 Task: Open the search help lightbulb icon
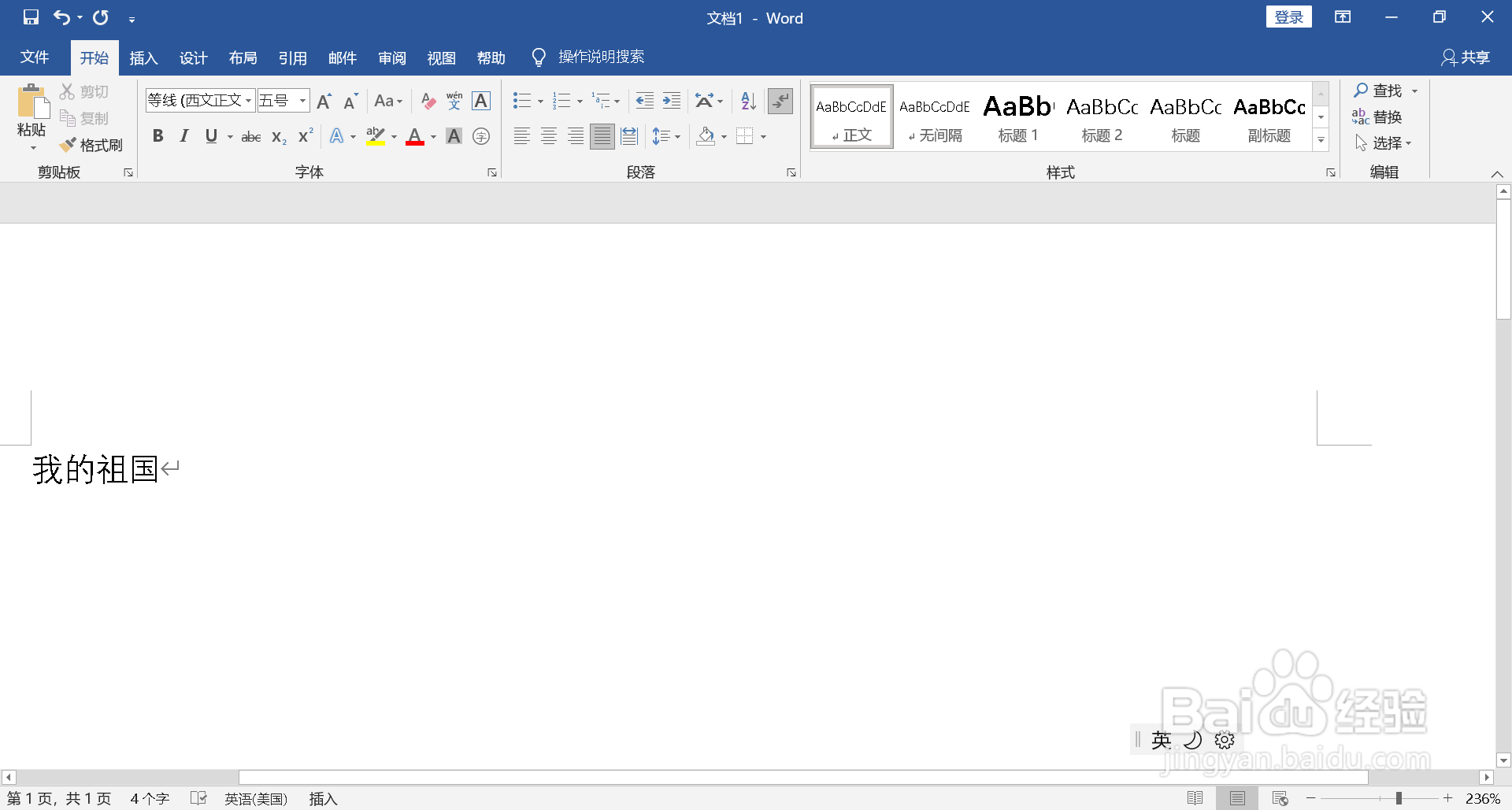539,57
